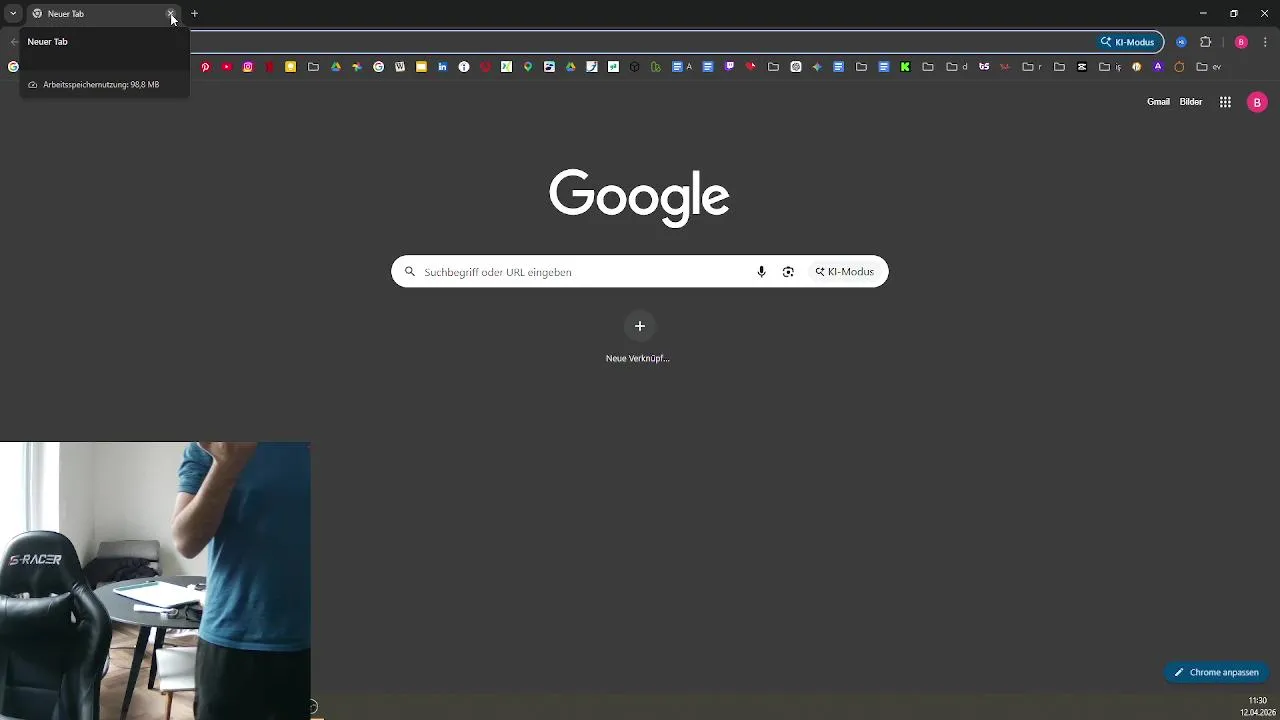Open the Instagram bookmark
The width and height of the screenshot is (1280, 720).
click(x=248, y=67)
